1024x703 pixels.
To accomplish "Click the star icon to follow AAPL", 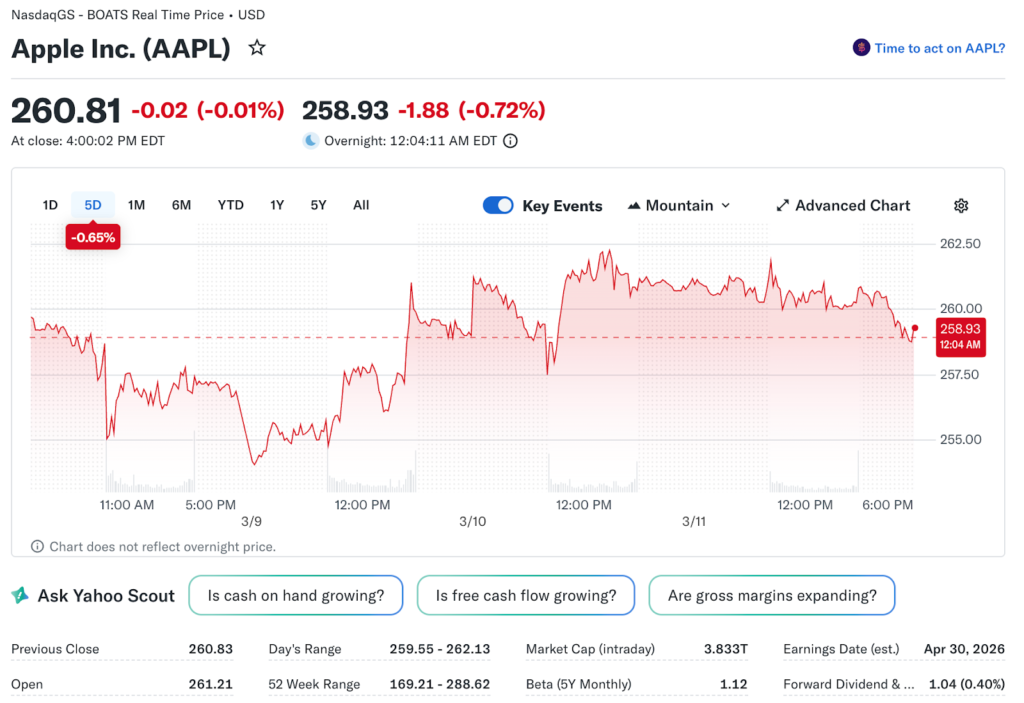I will pos(257,48).
